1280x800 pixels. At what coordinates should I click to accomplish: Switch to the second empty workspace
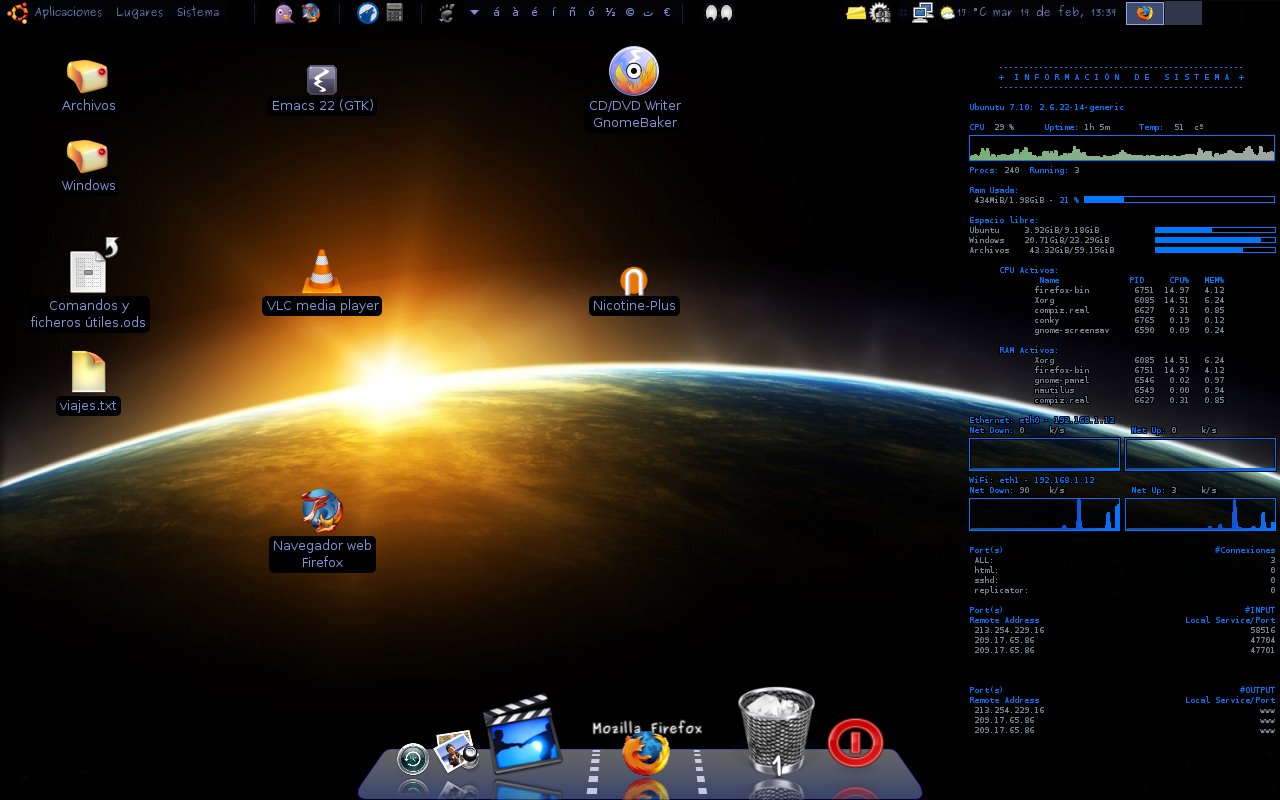[x=1183, y=13]
